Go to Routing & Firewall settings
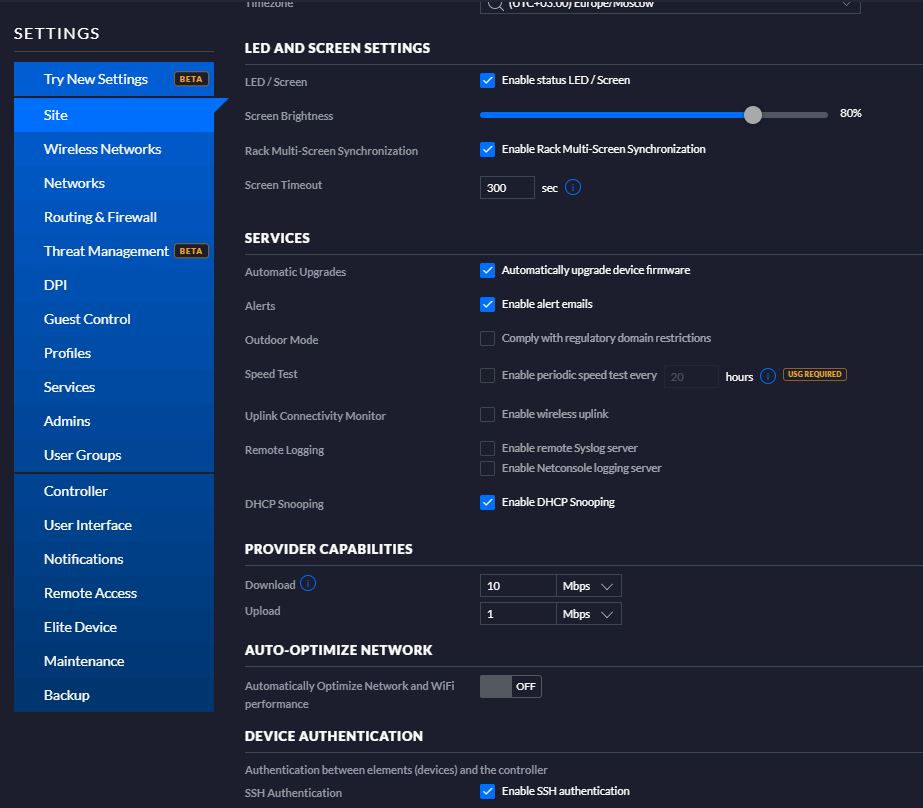The height and width of the screenshot is (808, 923). pos(100,217)
